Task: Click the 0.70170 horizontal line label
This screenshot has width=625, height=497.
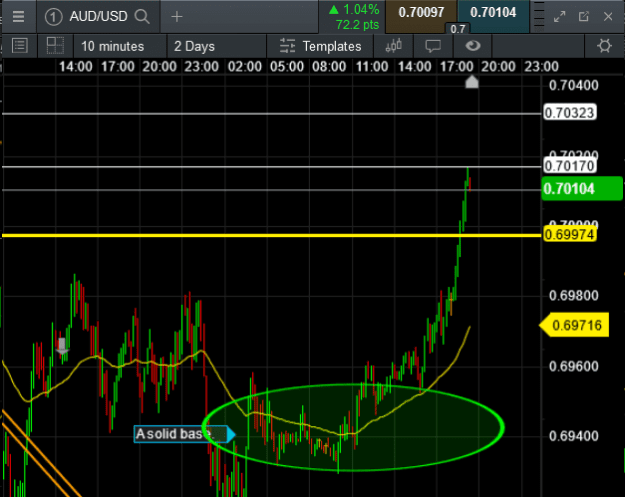Action: pos(569,166)
